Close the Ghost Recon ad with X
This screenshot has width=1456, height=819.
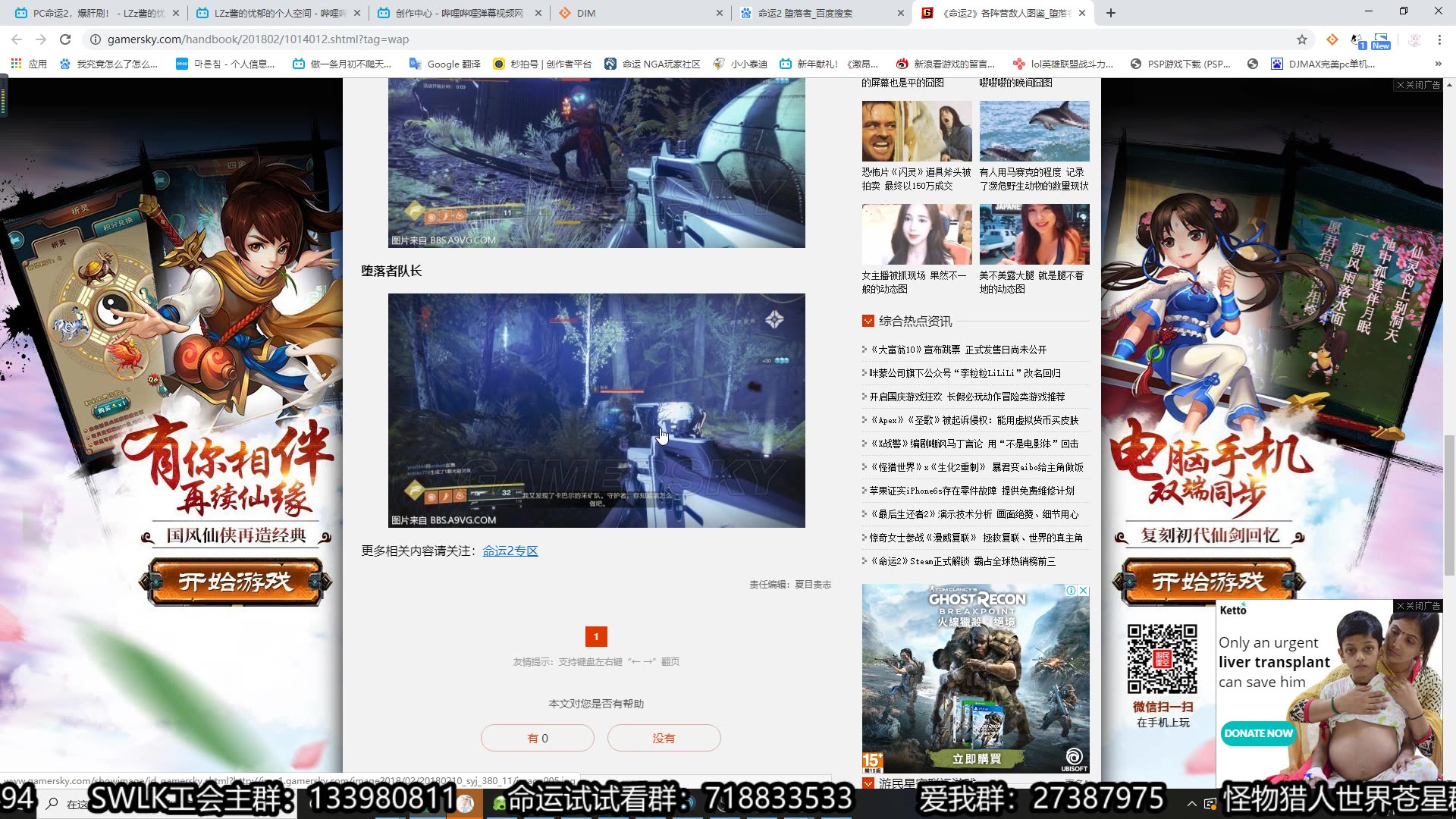(1084, 590)
